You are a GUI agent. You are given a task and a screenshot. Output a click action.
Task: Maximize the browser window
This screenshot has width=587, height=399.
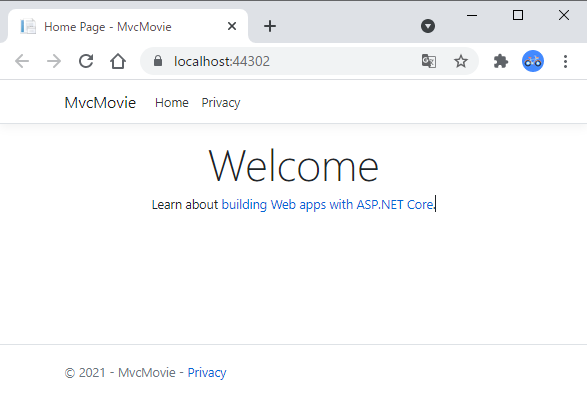click(518, 15)
